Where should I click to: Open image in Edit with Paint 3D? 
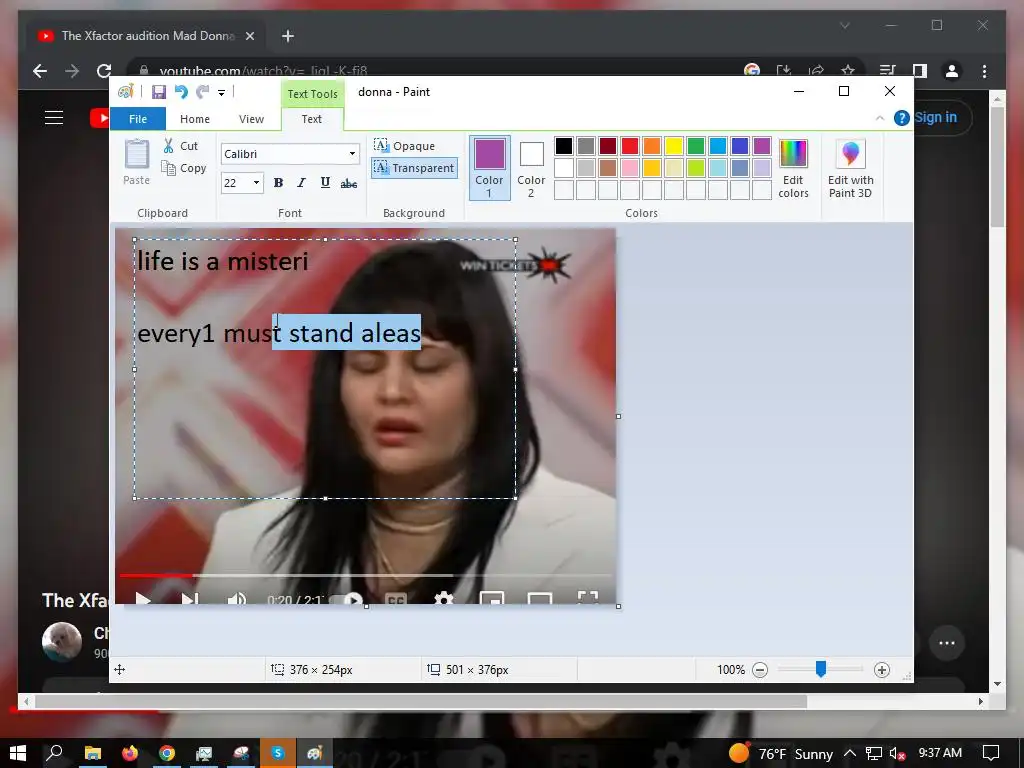(850, 168)
